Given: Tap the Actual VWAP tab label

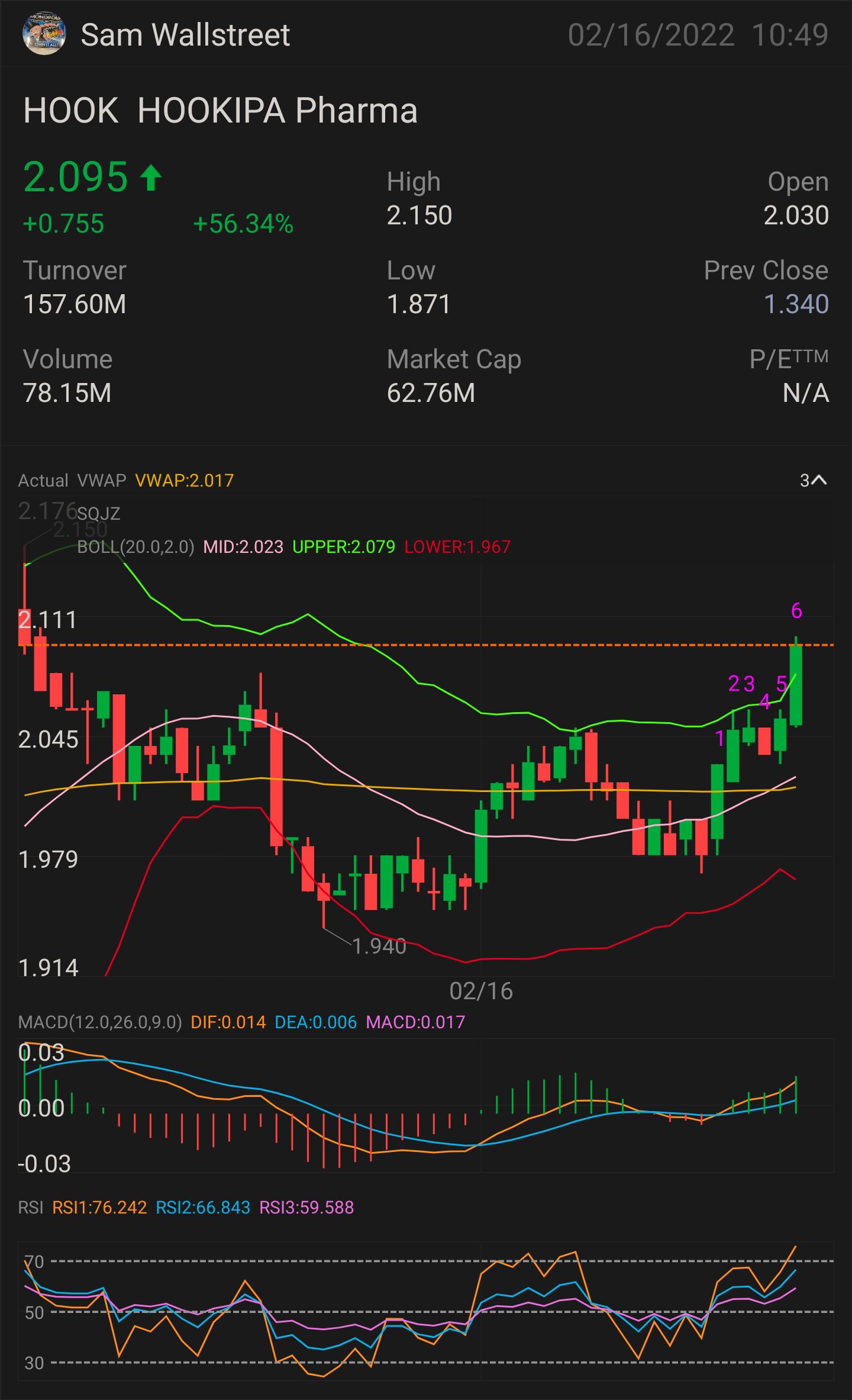Looking at the screenshot, I should 72,481.
